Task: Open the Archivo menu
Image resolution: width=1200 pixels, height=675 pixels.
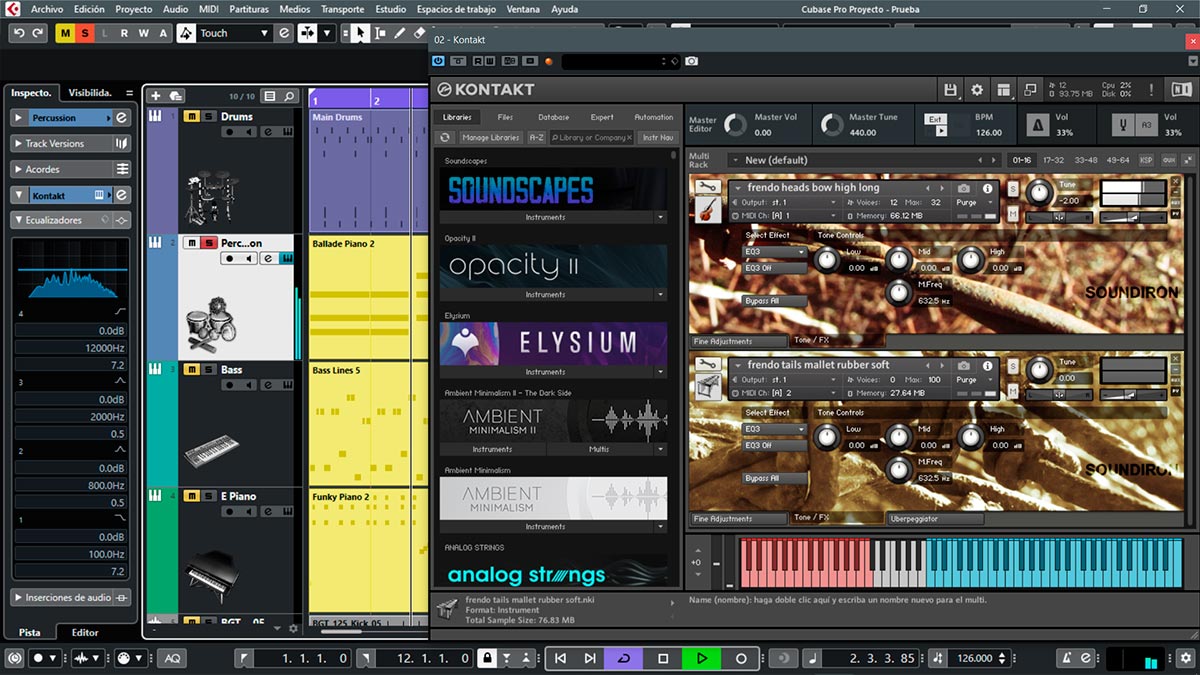Action: coord(47,9)
